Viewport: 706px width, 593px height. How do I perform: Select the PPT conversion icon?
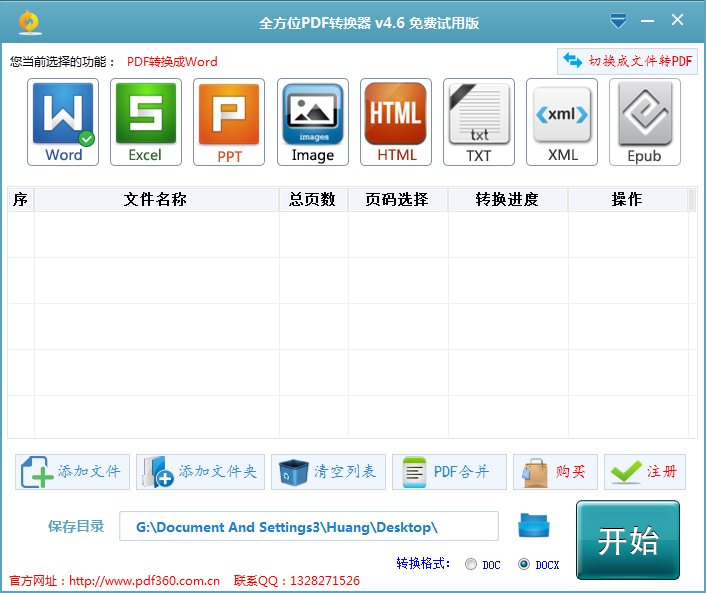point(229,122)
